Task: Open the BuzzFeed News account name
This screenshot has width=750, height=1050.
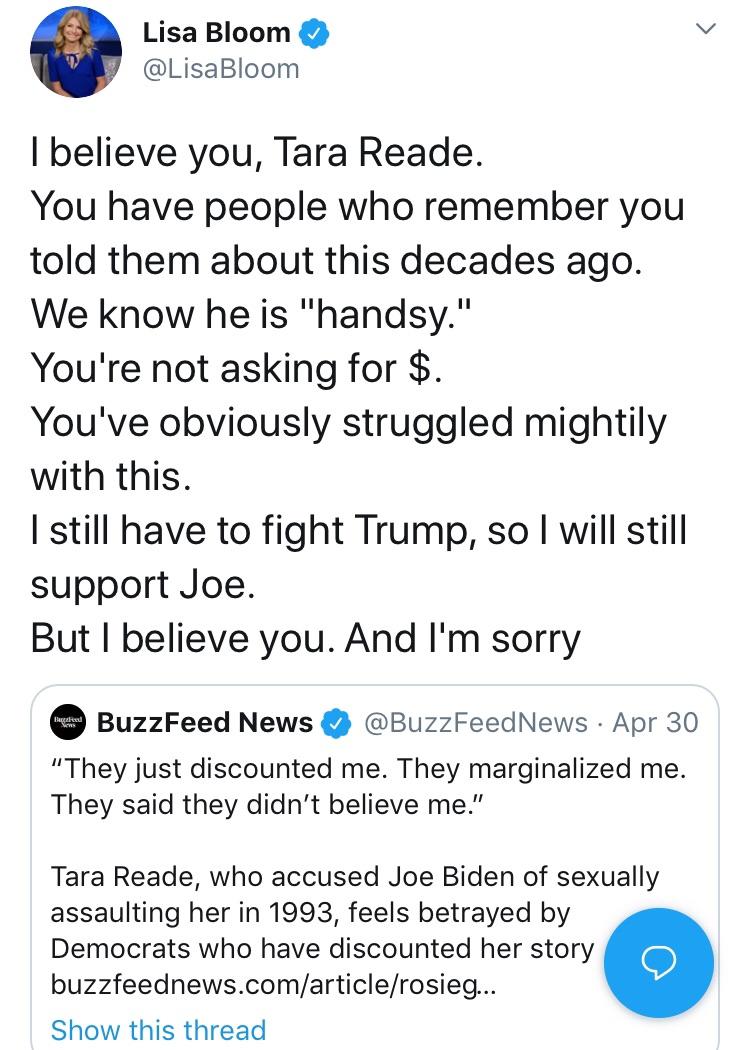Action: click(205, 723)
